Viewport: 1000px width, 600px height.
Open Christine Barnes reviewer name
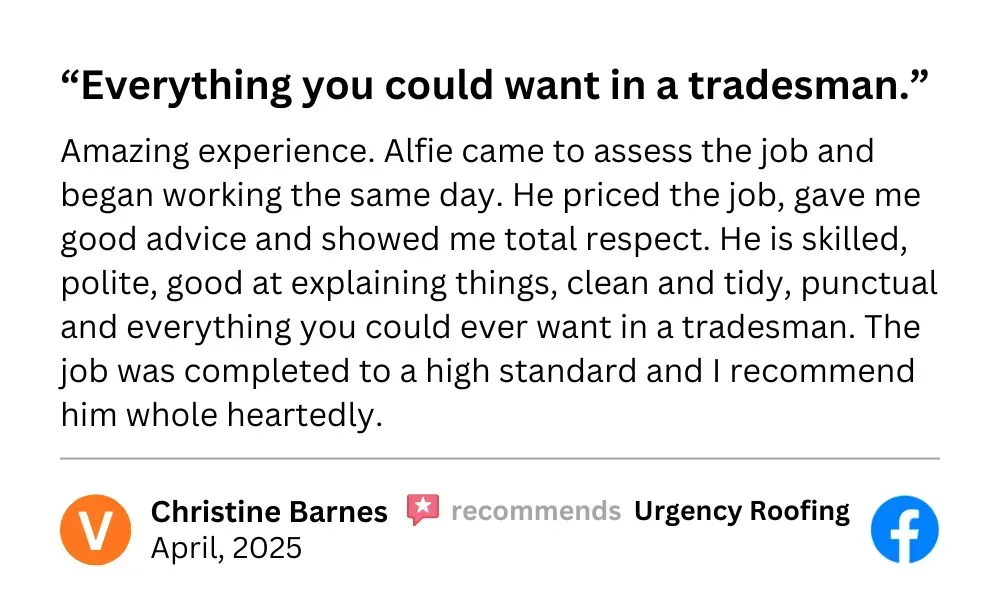tap(269, 511)
